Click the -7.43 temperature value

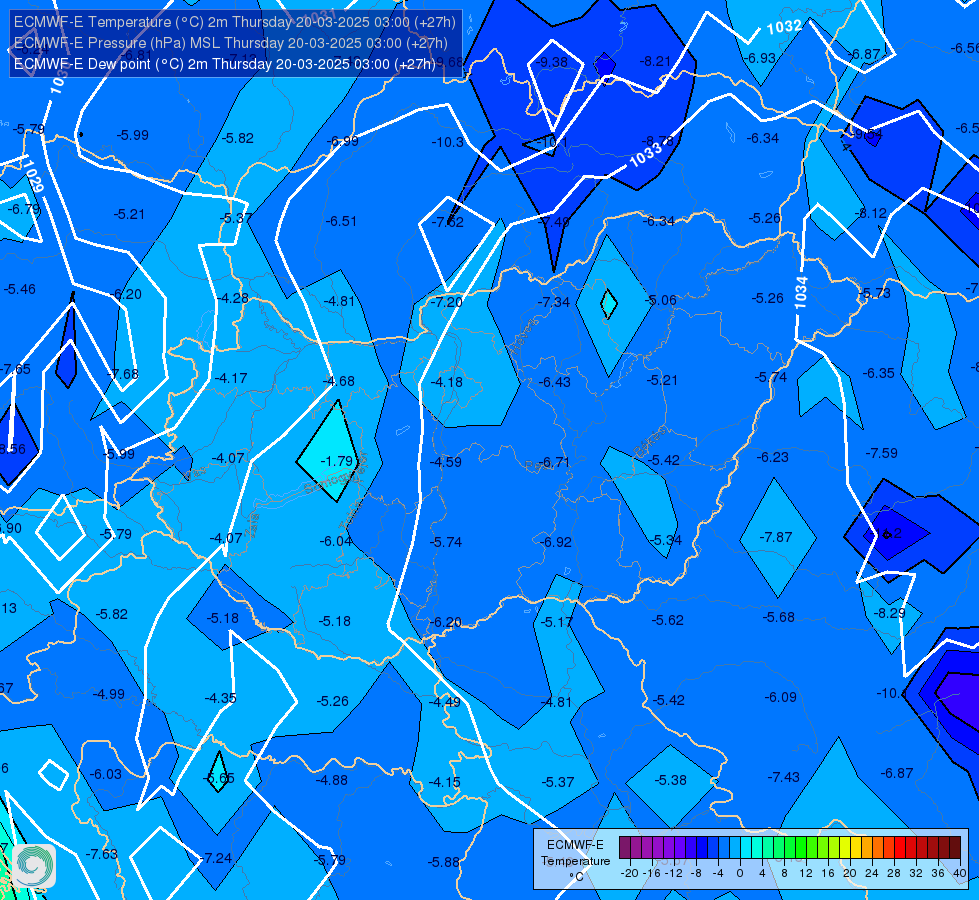tap(784, 777)
